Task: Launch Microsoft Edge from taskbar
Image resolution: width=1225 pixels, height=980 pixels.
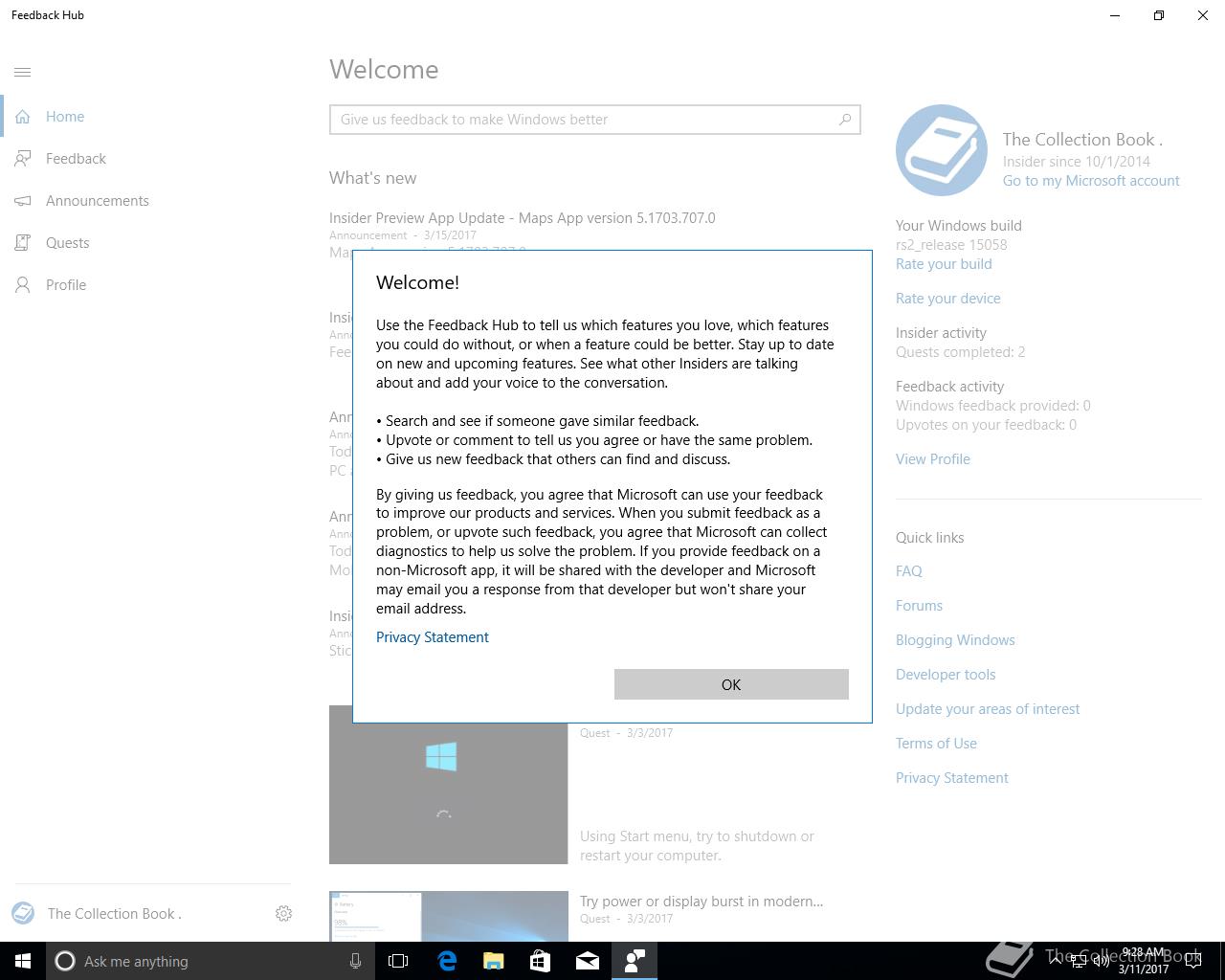Action: [x=447, y=961]
